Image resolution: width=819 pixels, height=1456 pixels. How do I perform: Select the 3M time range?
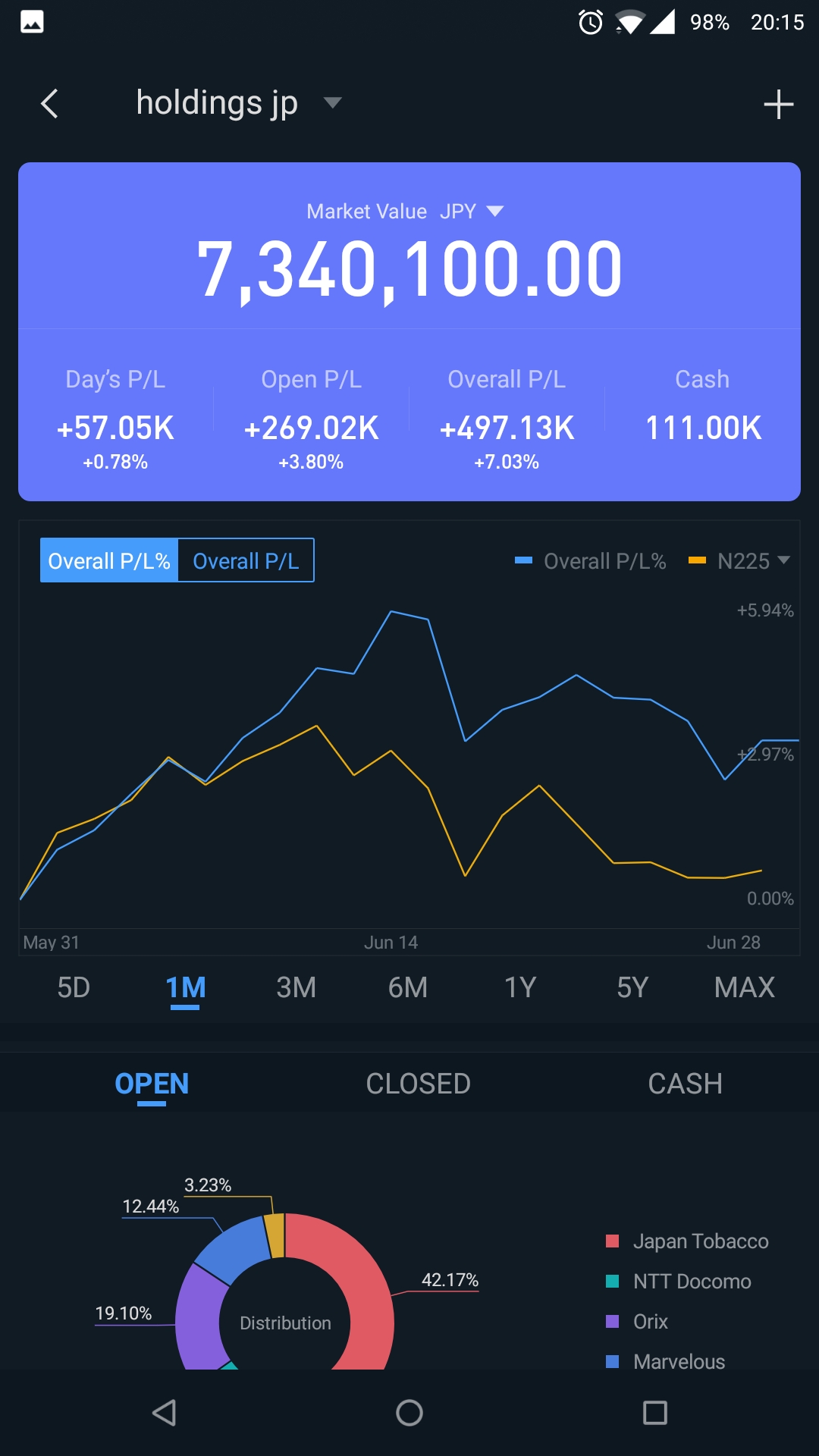(x=296, y=987)
